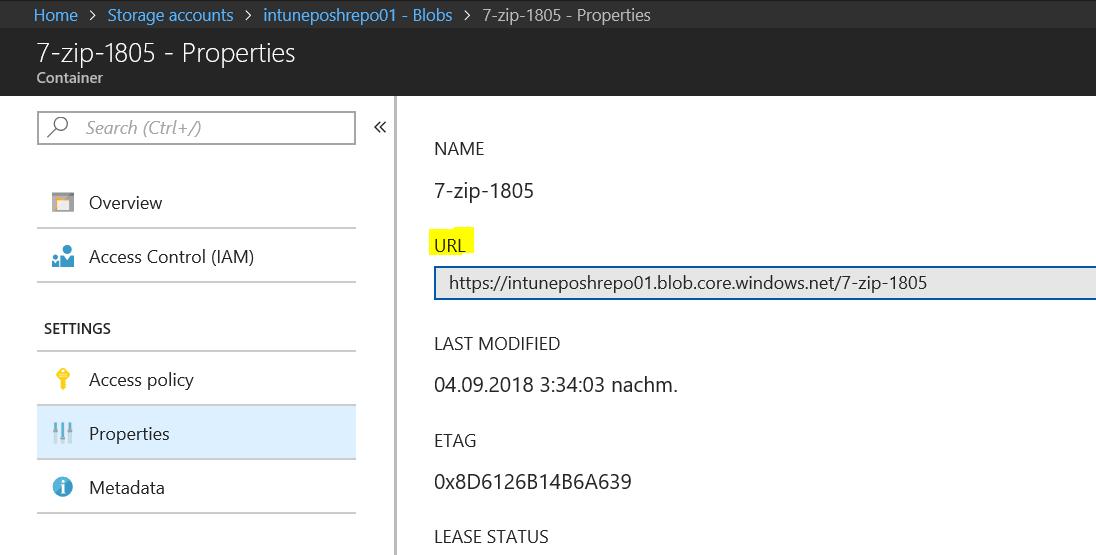Click the Properties sliders icon
1096x555 pixels.
pyautogui.click(x=63, y=433)
